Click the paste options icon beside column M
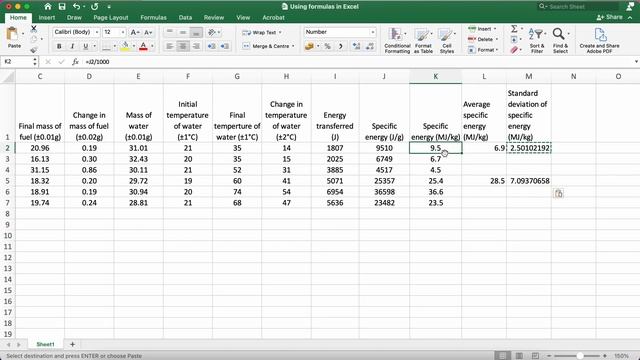The width and height of the screenshot is (640, 360). 558,193
